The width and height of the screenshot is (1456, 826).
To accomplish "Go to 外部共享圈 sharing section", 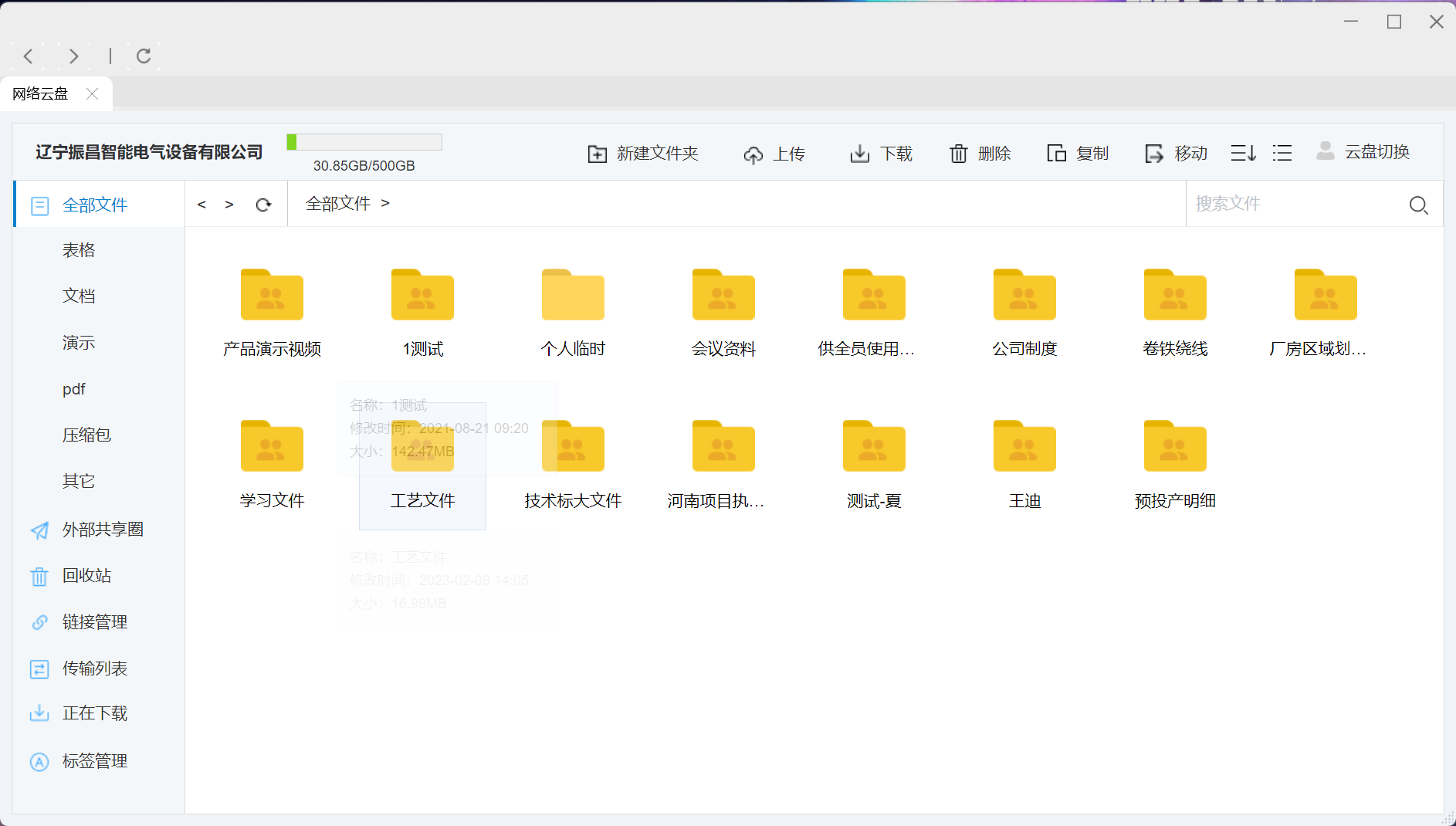I will pyautogui.click(x=103, y=530).
